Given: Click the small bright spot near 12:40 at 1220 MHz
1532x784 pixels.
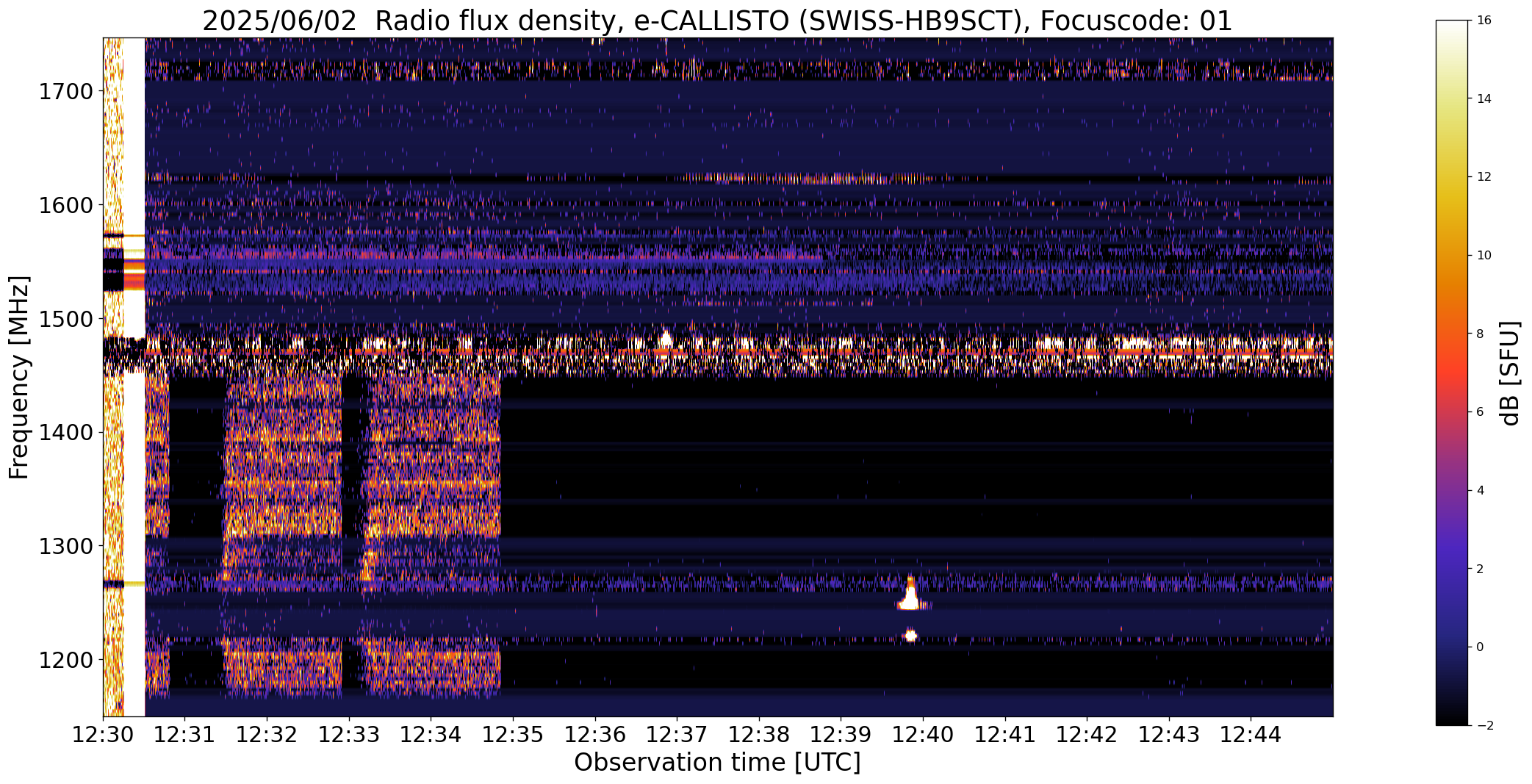Looking at the screenshot, I should coord(911,635).
